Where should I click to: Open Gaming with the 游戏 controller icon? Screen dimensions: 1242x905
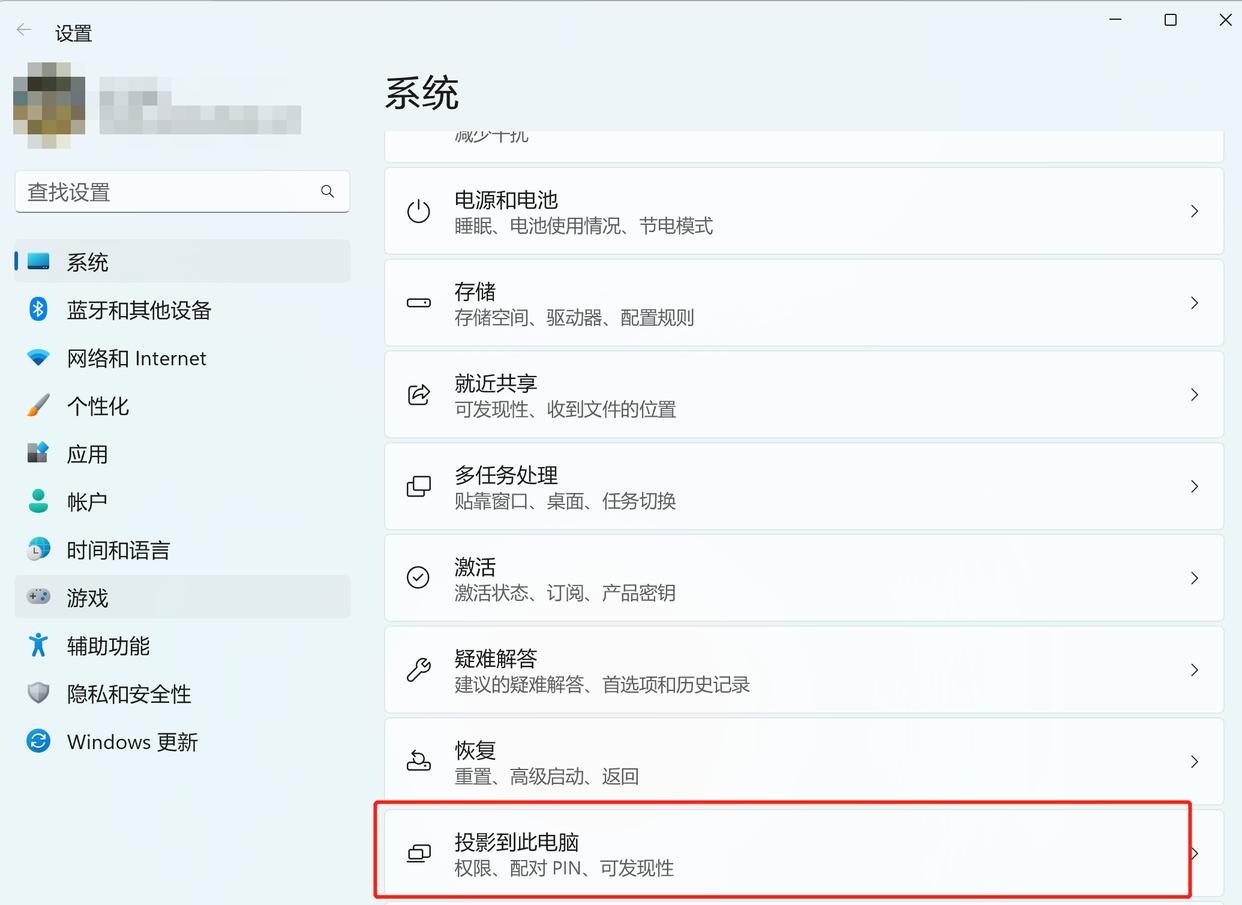point(37,597)
